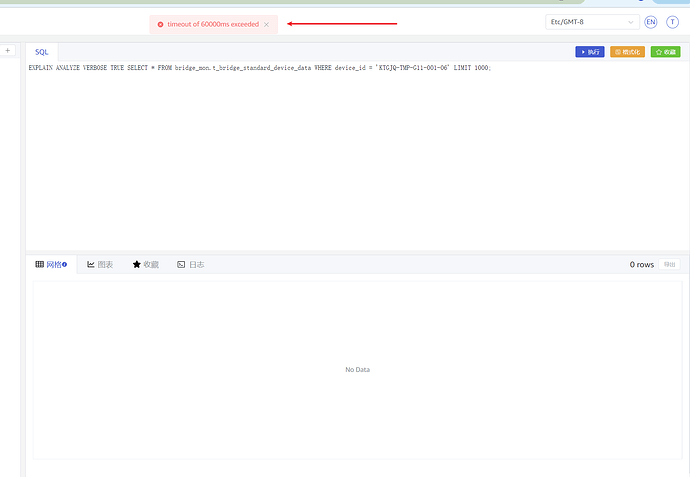690x477 pixels.
Task: Add a new tab with plus button
Action: point(8,51)
